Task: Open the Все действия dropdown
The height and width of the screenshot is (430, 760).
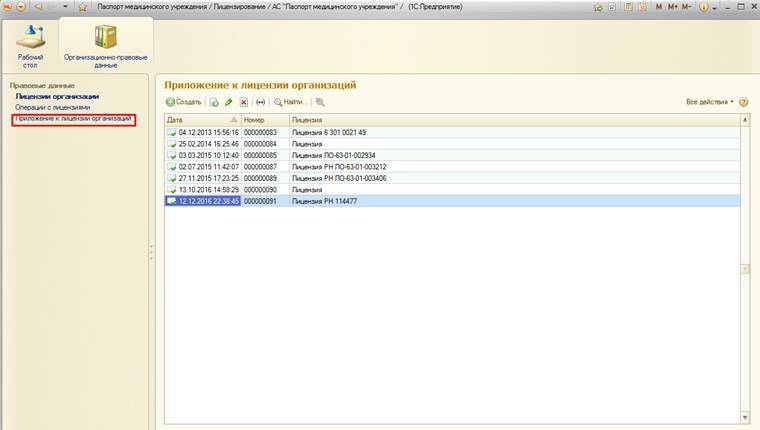Action: click(x=710, y=102)
